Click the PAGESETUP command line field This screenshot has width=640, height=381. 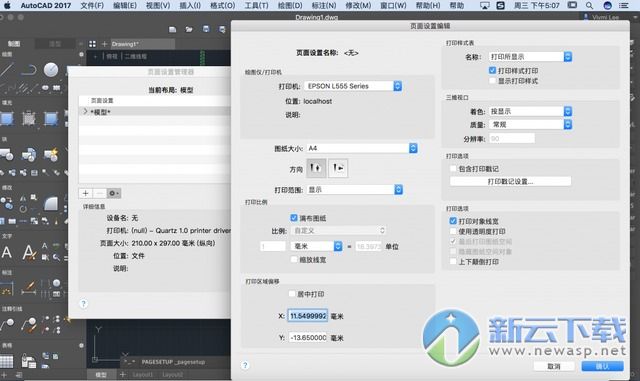[x=176, y=362]
